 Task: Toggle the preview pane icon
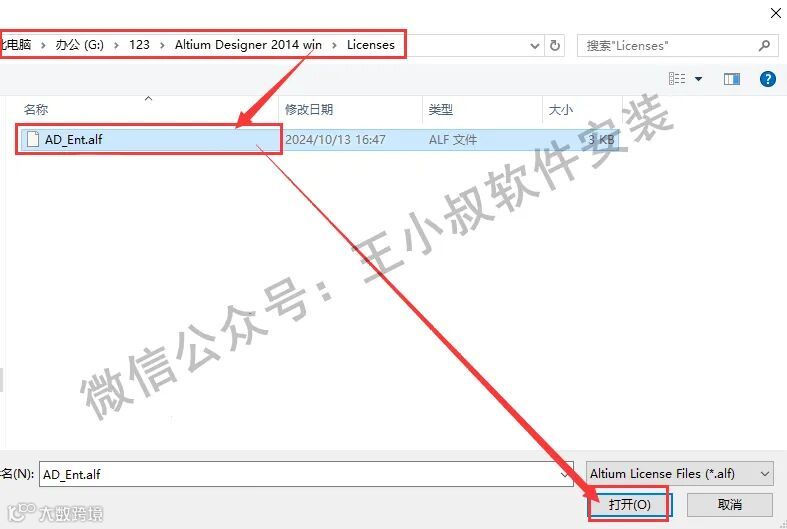click(x=732, y=79)
